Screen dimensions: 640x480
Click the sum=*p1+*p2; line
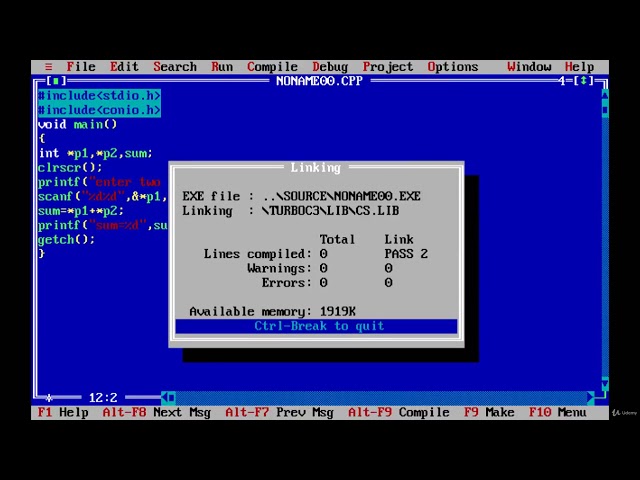pos(81,211)
